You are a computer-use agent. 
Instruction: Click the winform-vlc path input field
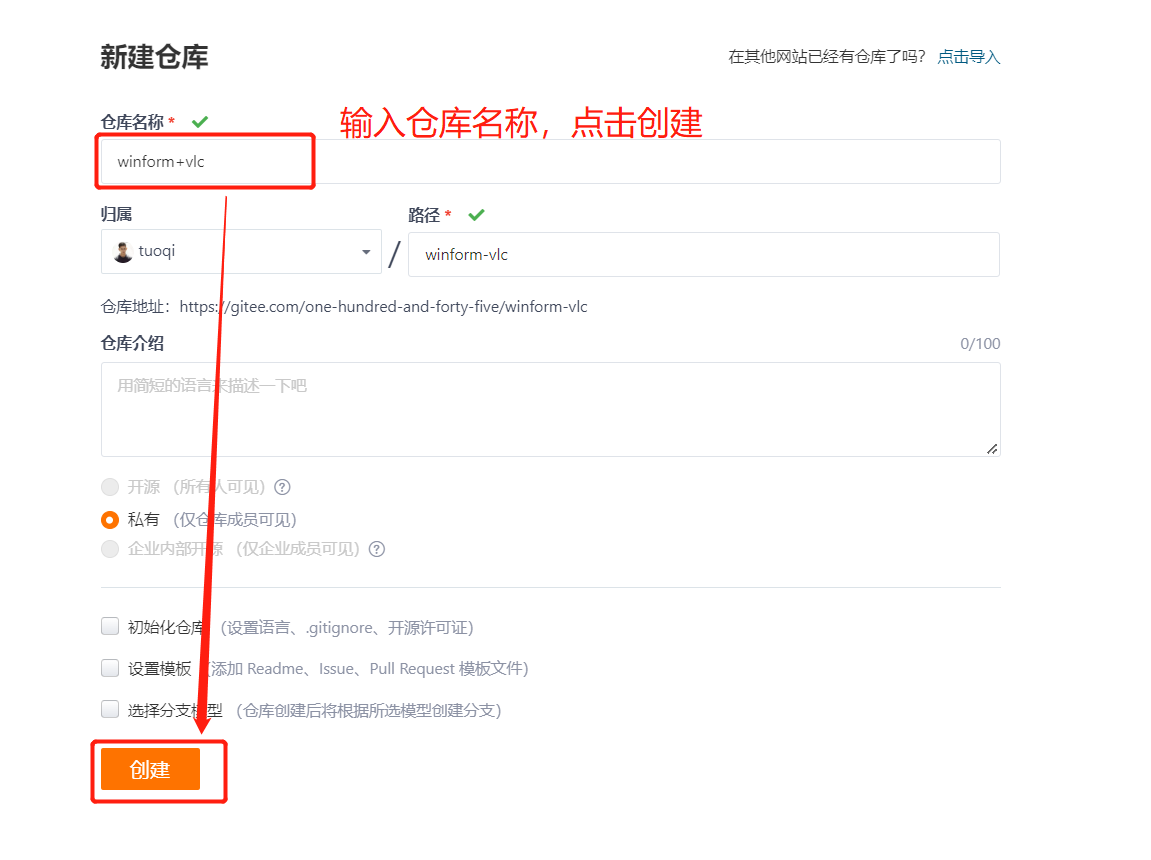coord(700,254)
